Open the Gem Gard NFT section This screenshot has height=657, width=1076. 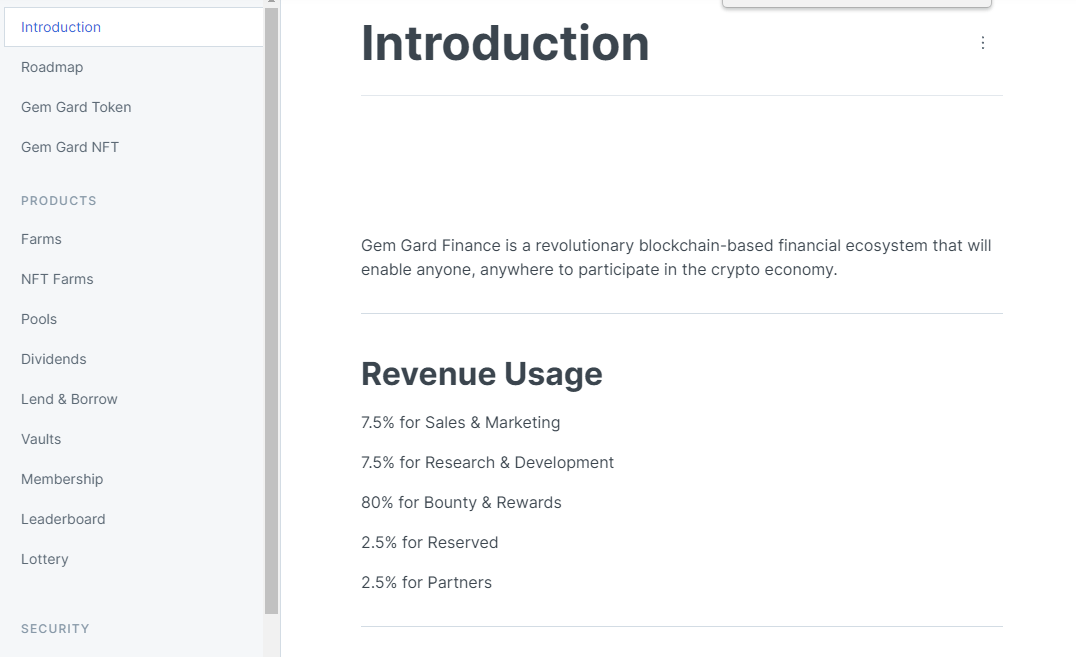tap(69, 146)
